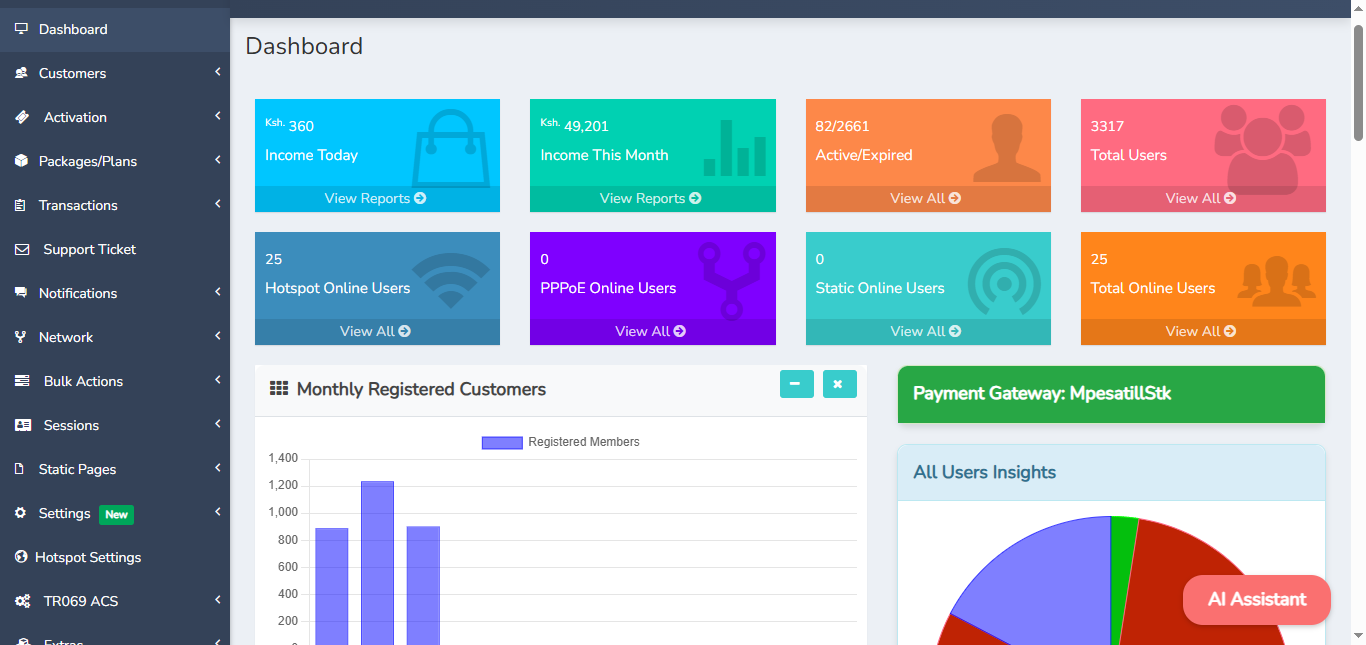
Task: Open the Dashboard menu item
Action: [x=115, y=29]
